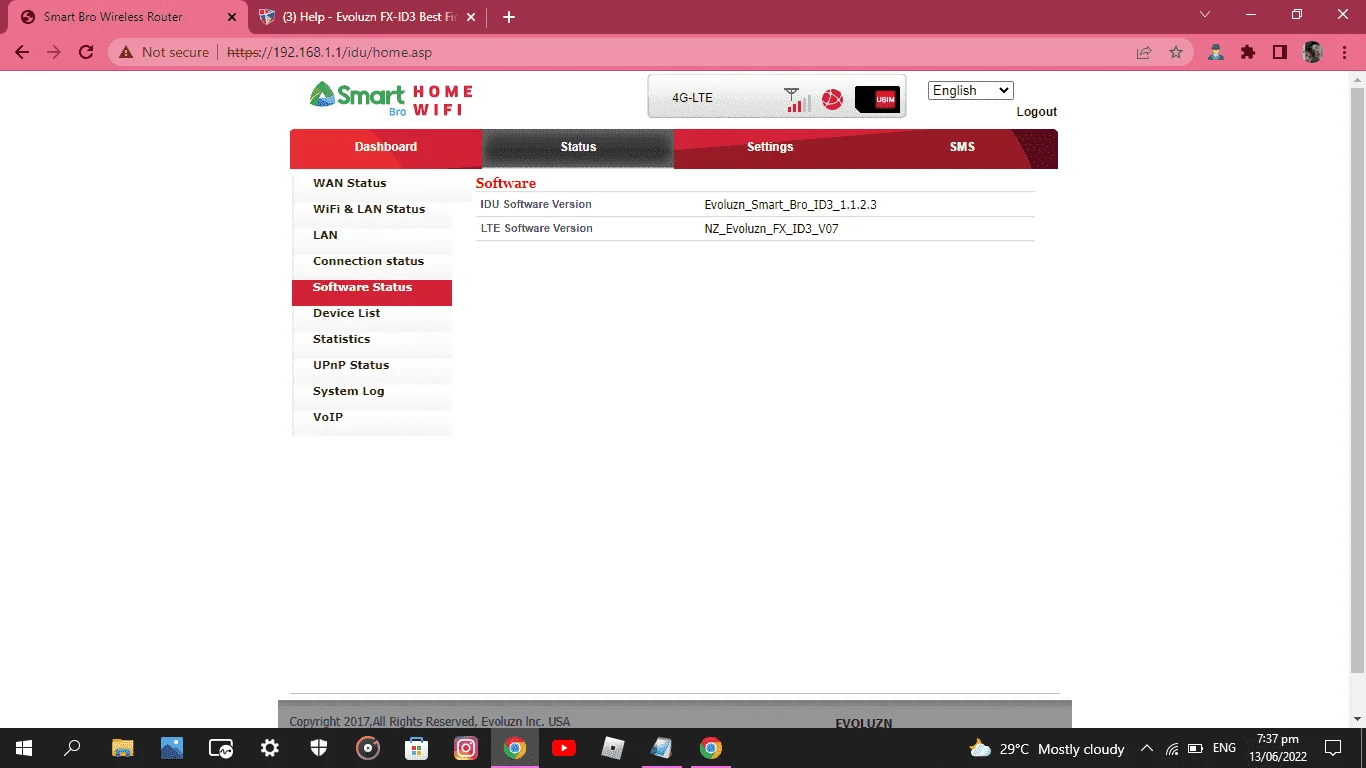Screen dimensions: 1366x768
Task: Click the Software section heading
Action: 506,183
